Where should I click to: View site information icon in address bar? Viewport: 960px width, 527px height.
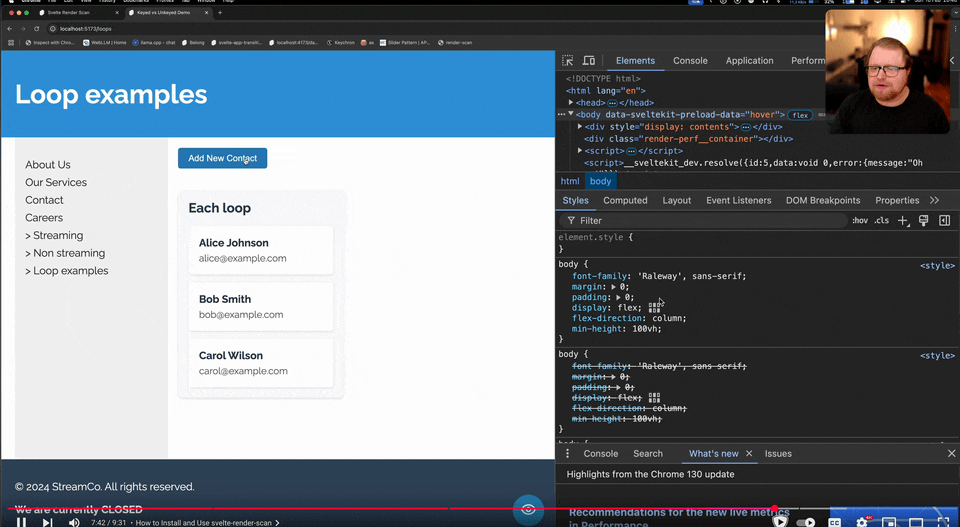click(53, 29)
